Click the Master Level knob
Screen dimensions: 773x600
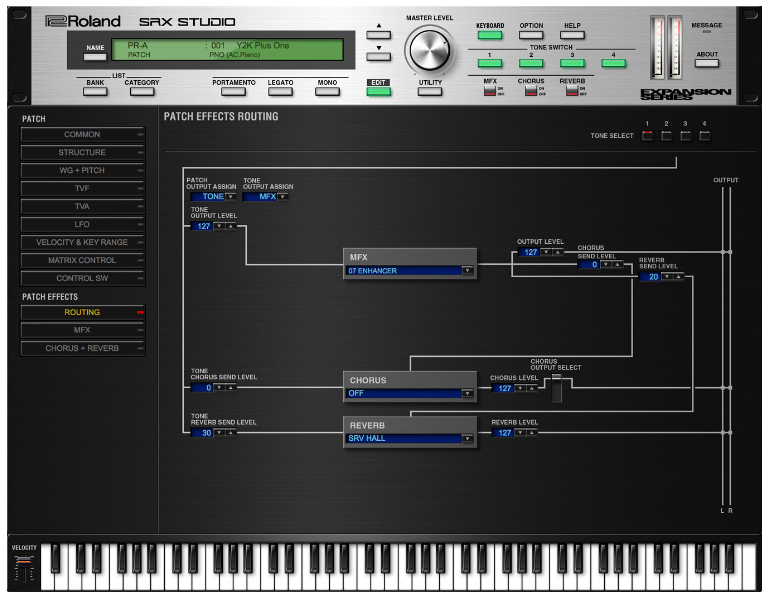430,50
